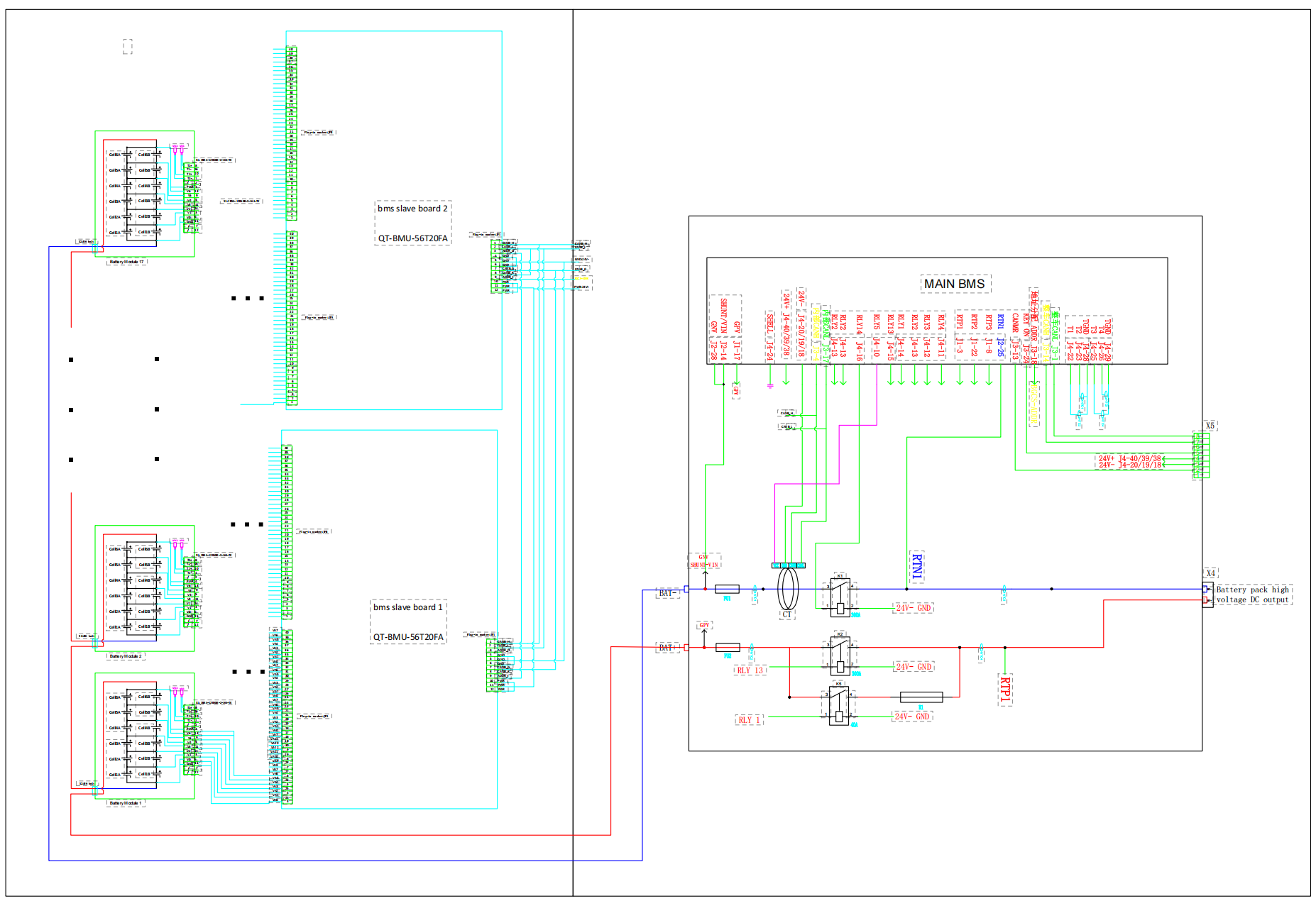Click the K5 precharge relay symbol
The width and height of the screenshot is (1316, 901).
pos(839,705)
